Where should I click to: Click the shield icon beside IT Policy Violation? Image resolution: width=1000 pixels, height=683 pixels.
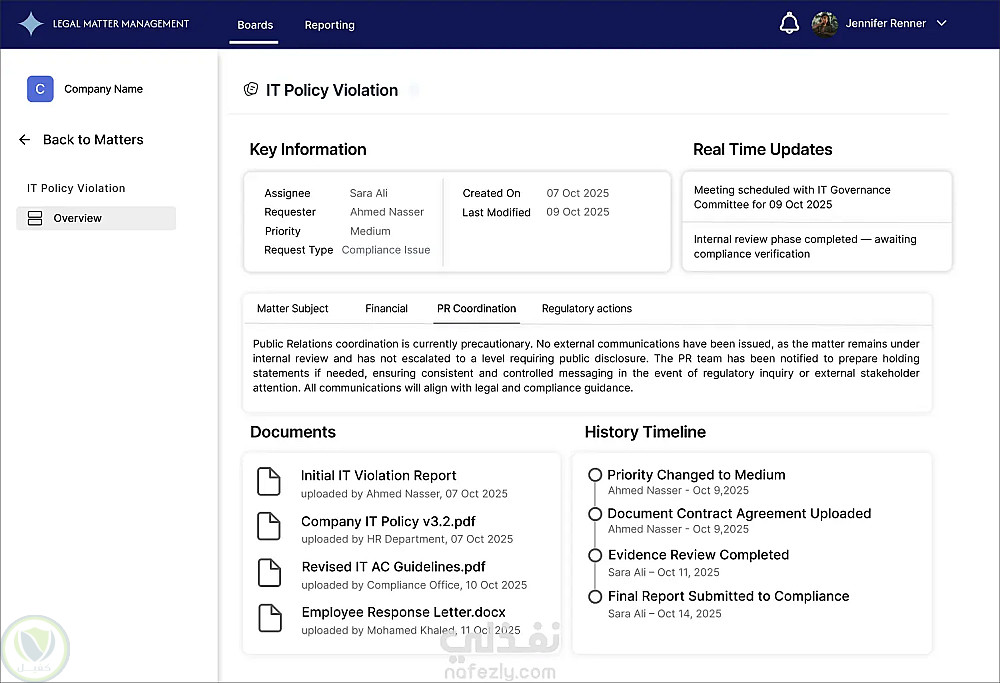click(251, 90)
